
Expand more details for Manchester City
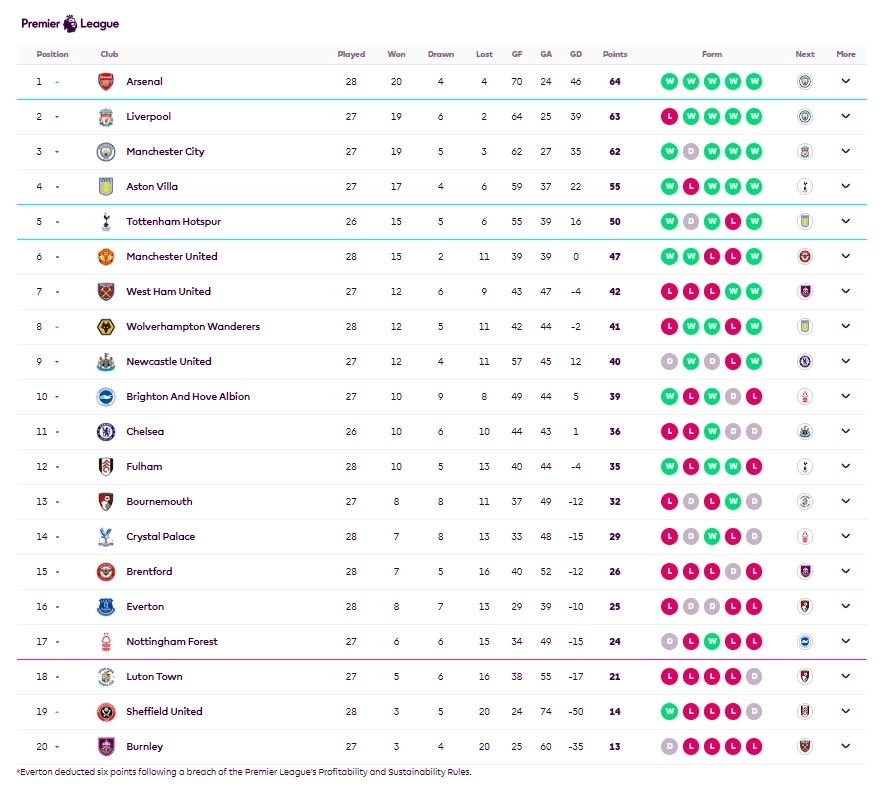click(x=846, y=152)
